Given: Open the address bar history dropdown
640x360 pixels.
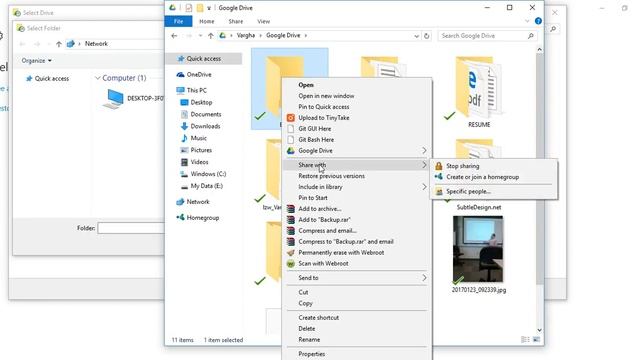Looking at the screenshot, I should (416, 36).
